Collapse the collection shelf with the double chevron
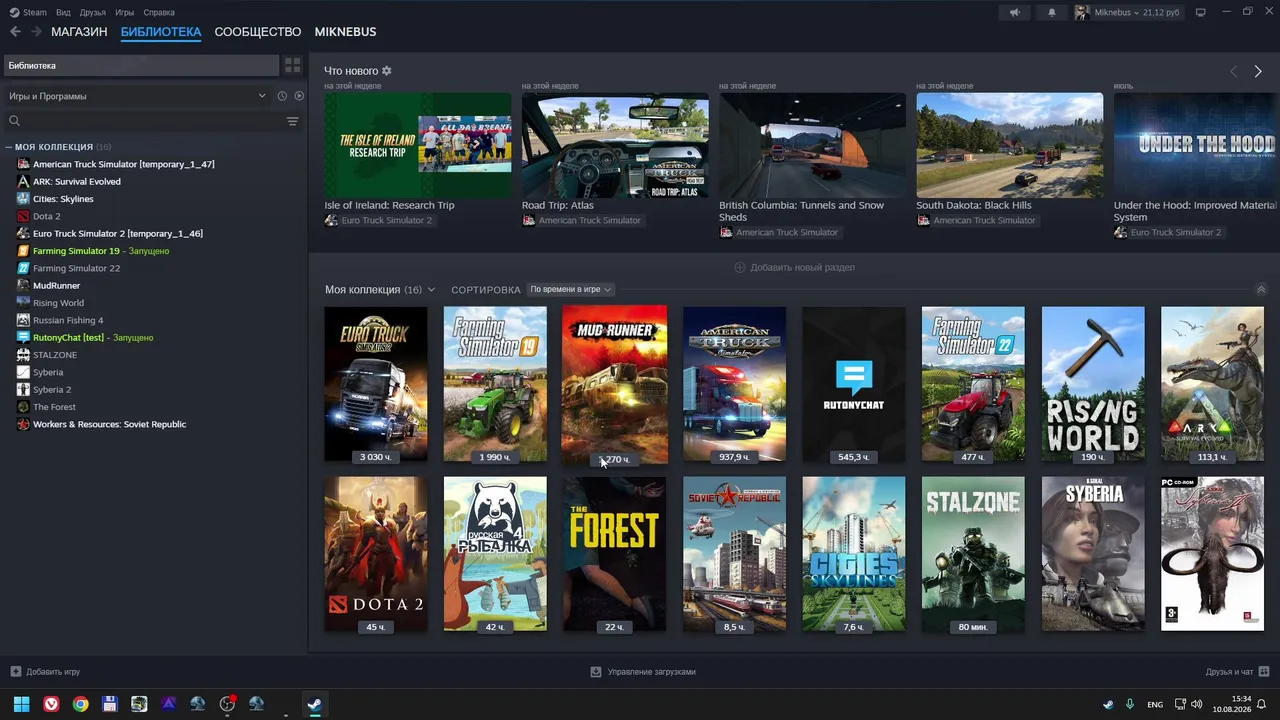The image size is (1280, 720). pyautogui.click(x=1261, y=289)
